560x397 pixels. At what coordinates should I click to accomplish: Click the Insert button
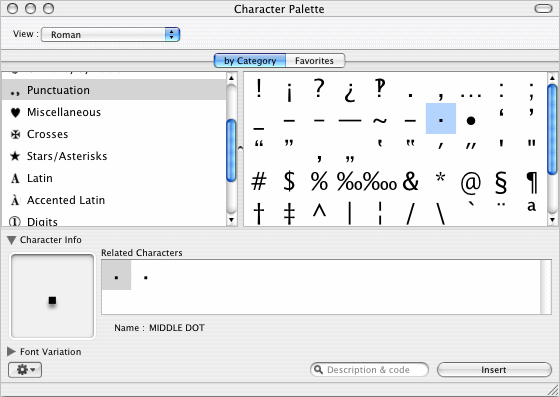[494, 370]
